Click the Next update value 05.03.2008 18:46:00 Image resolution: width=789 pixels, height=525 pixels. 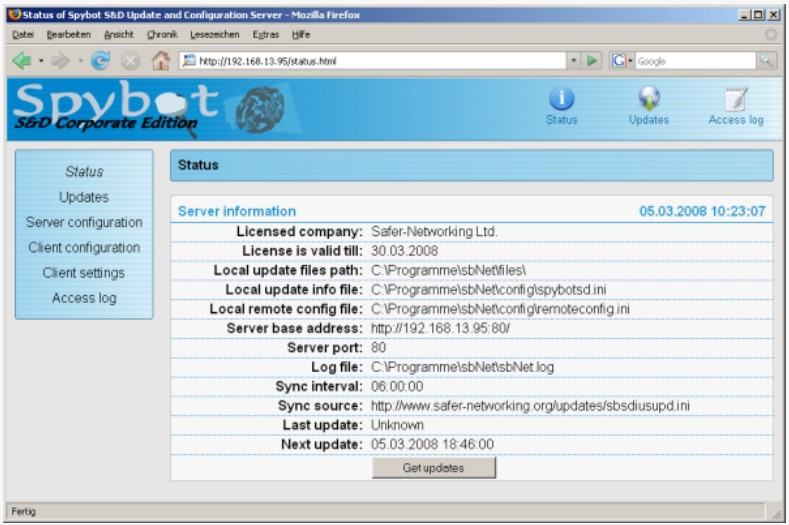coord(432,444)
